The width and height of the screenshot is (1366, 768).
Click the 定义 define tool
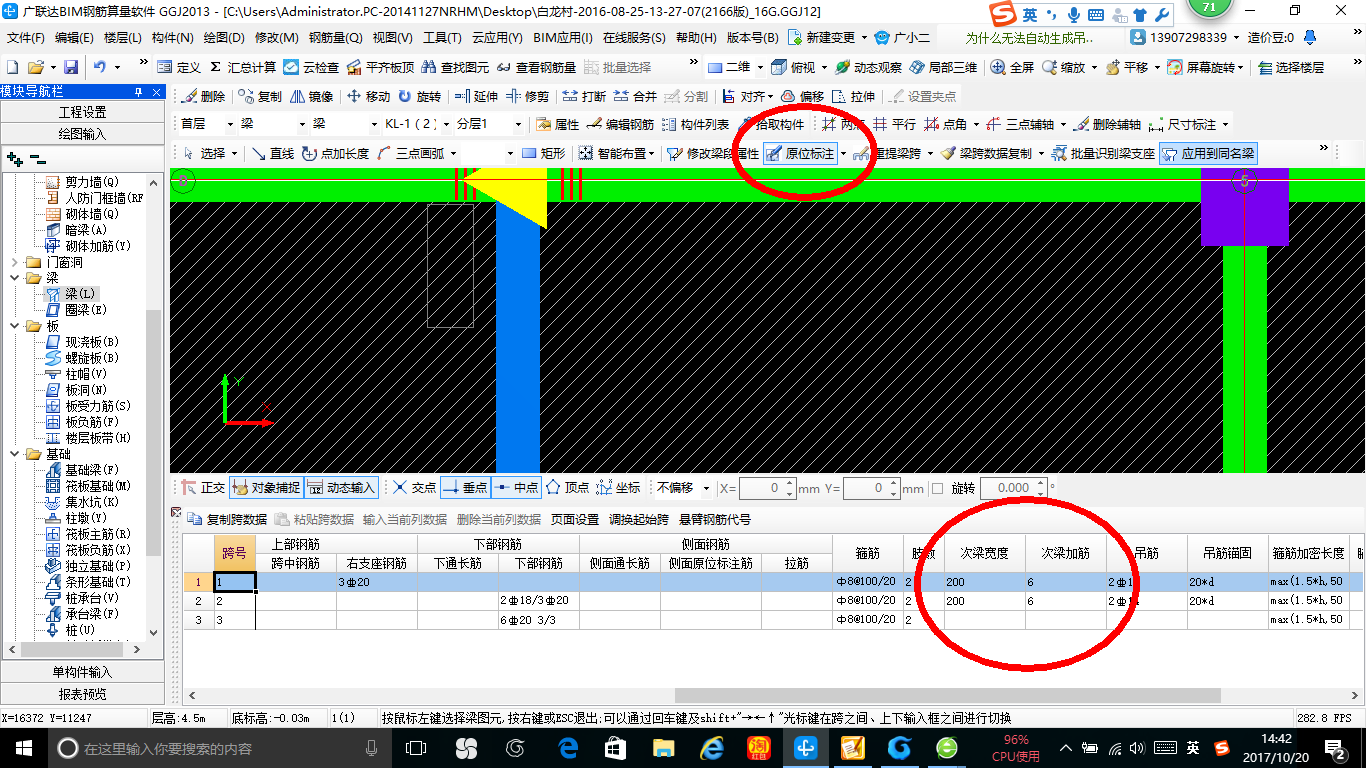[x=179, y=67]
